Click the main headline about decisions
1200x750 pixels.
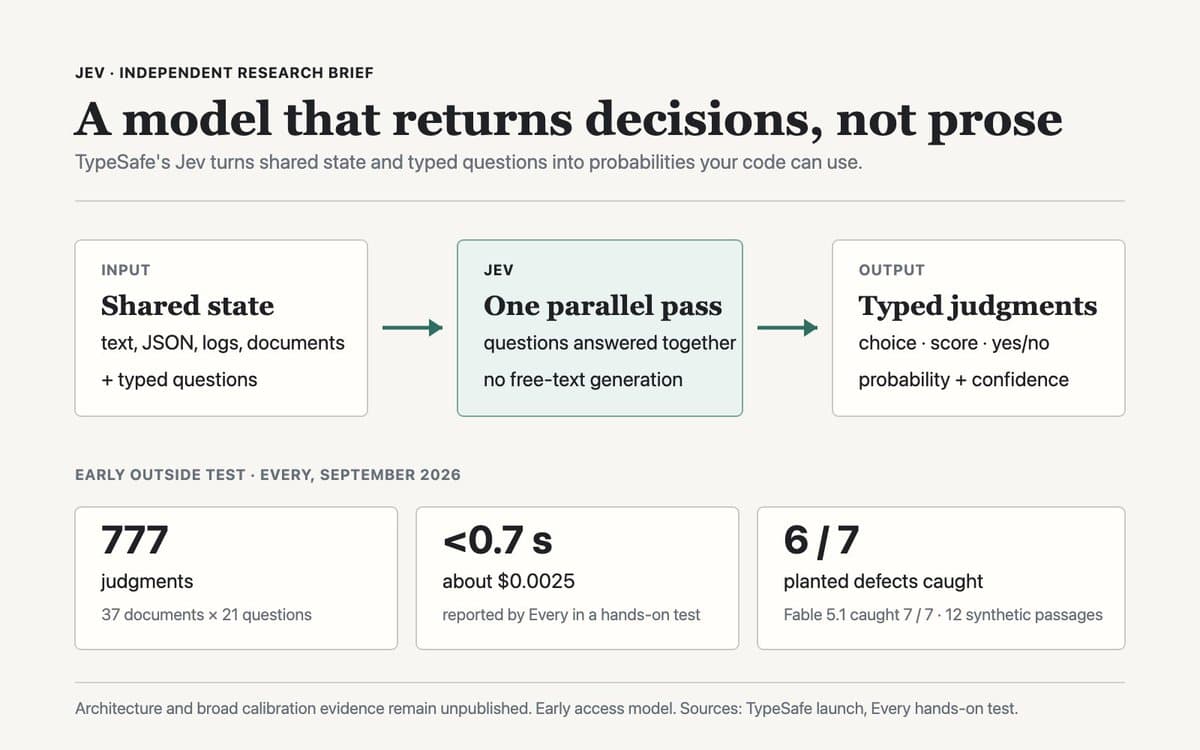tap(569, 119)
